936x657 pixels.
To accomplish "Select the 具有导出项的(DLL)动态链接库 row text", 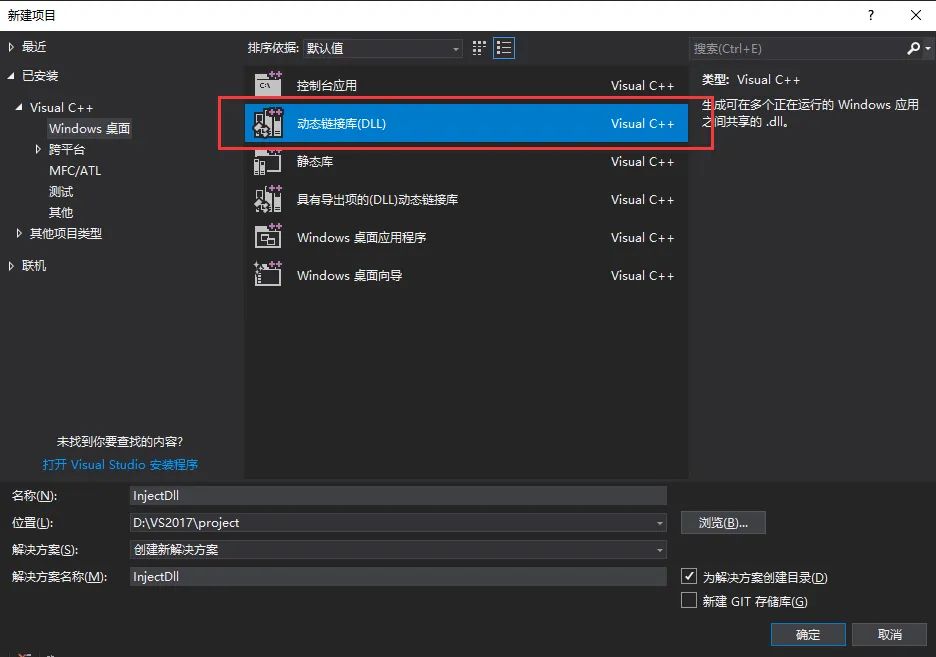I will pos(377,199).
